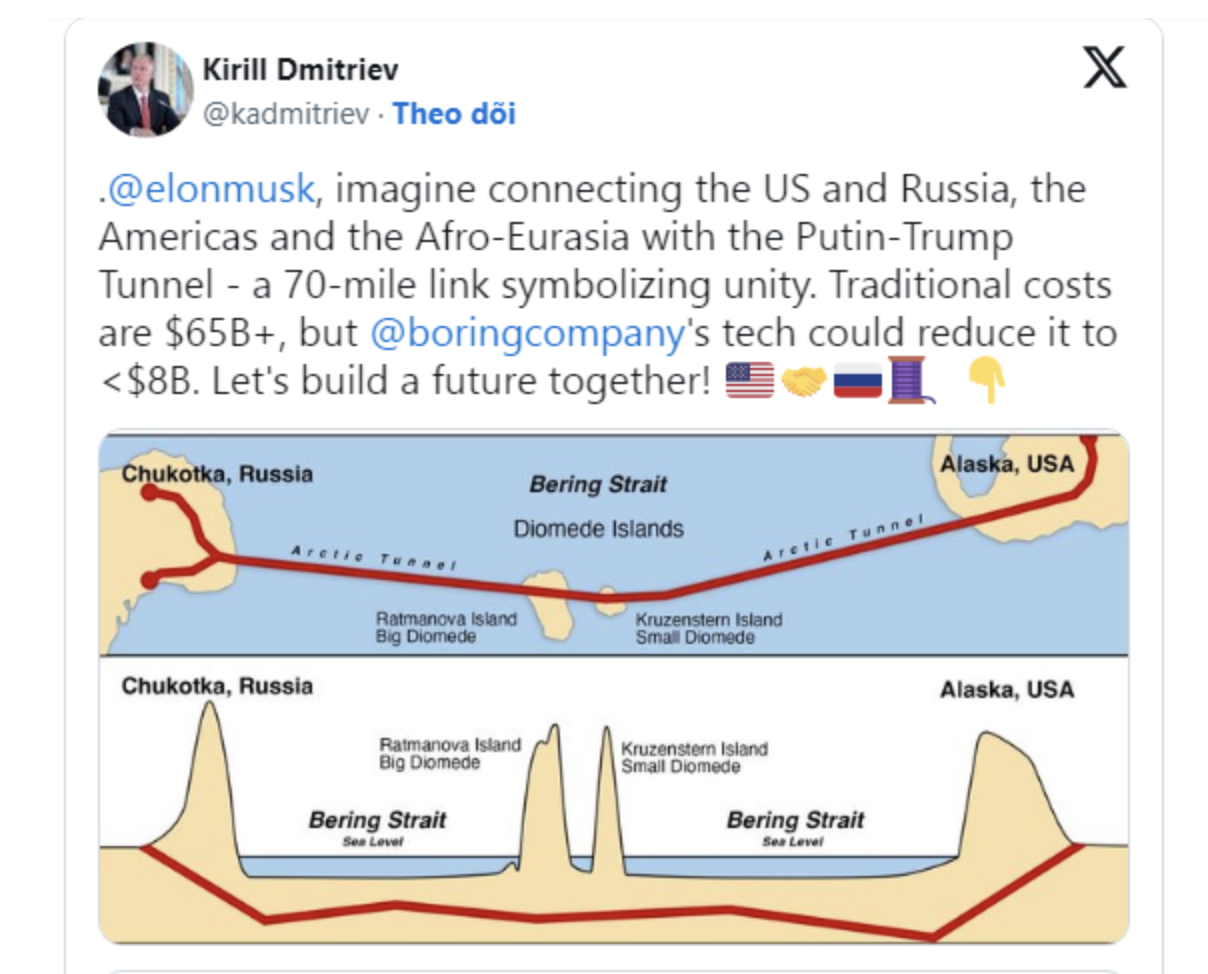
Task: Click the "Kruzenstern Island" label in top map
Action: (x=709, y=620)
